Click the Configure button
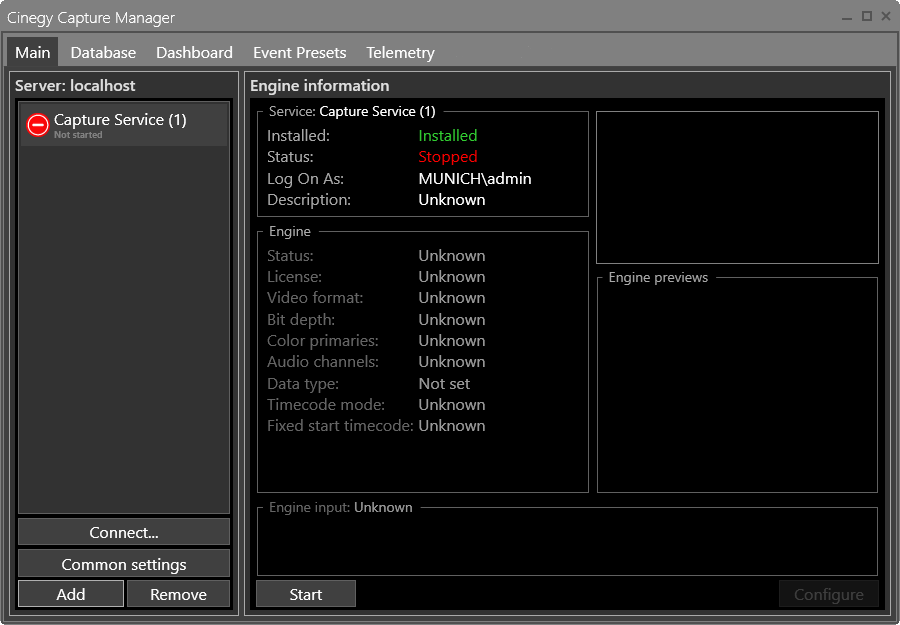Screen dimensions: 900x625 (829, 593)
